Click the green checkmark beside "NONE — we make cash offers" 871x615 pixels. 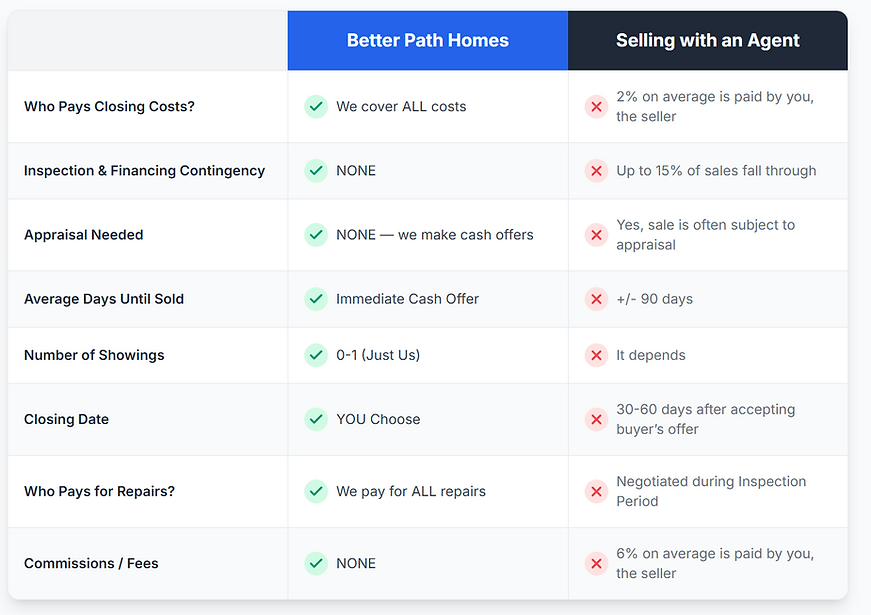point(316,235)
